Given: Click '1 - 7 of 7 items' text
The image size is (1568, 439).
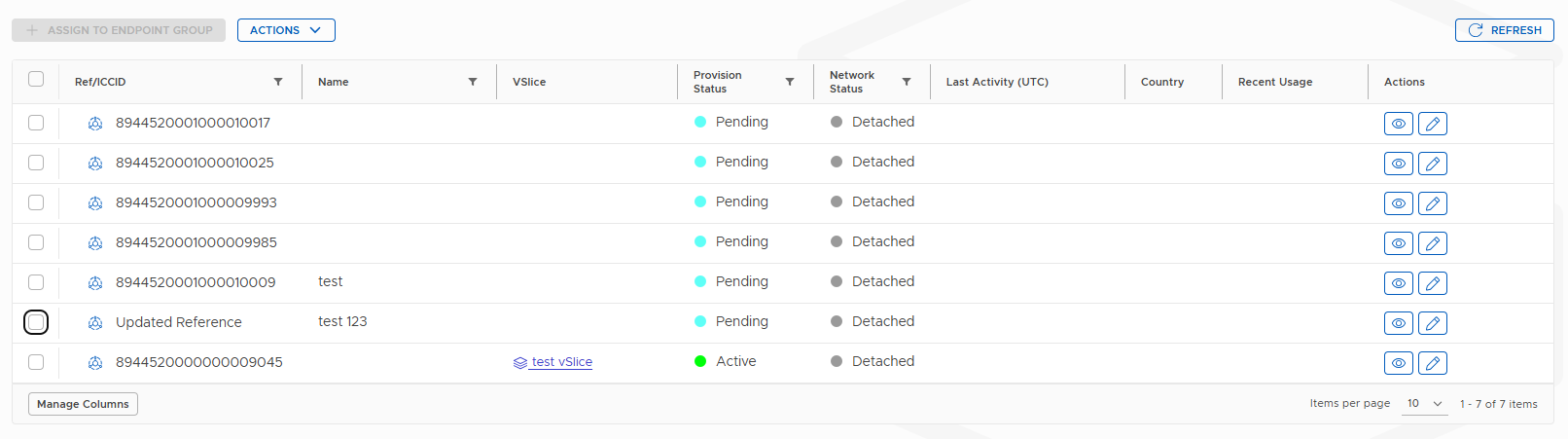Looking at the screenshot, I should click(1499, 404).
